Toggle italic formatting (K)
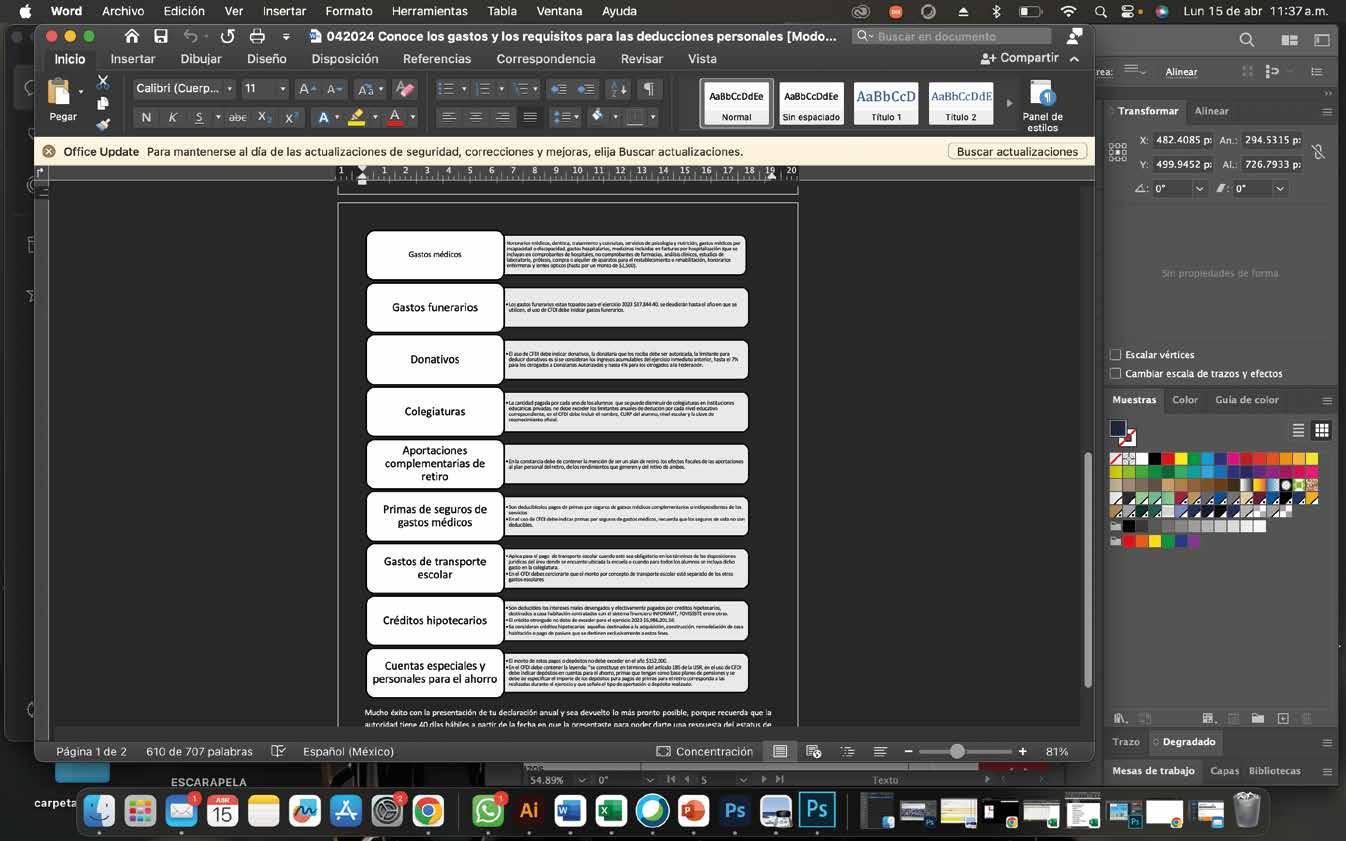1346x841 pixels. click(173, 118)
